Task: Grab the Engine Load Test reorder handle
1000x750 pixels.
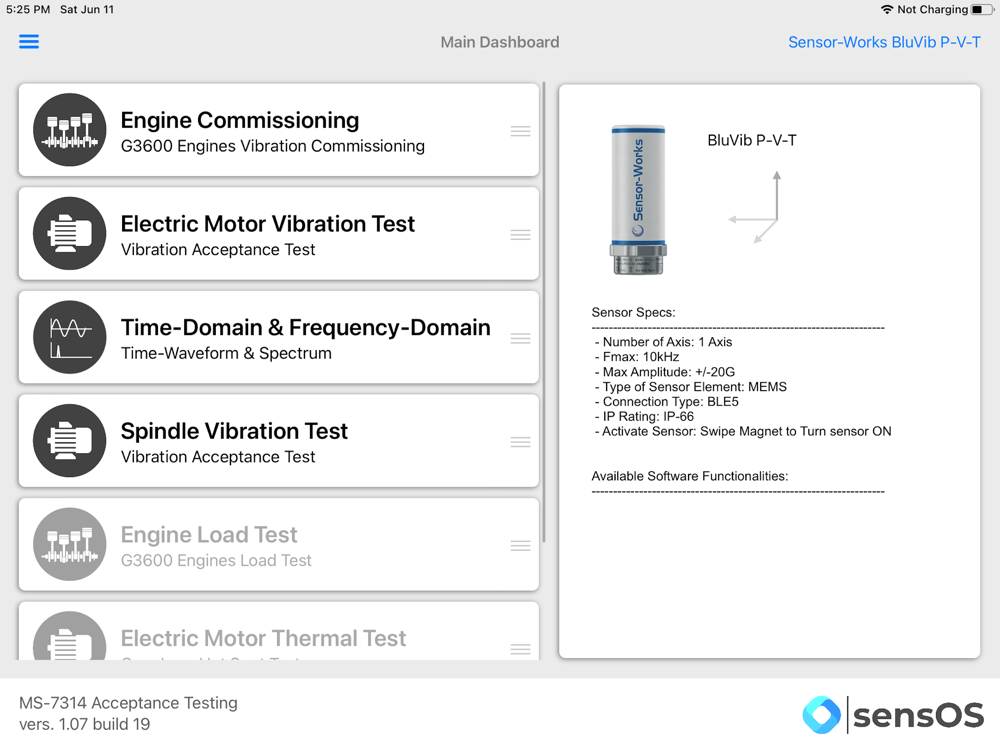Action: [520, 546]
